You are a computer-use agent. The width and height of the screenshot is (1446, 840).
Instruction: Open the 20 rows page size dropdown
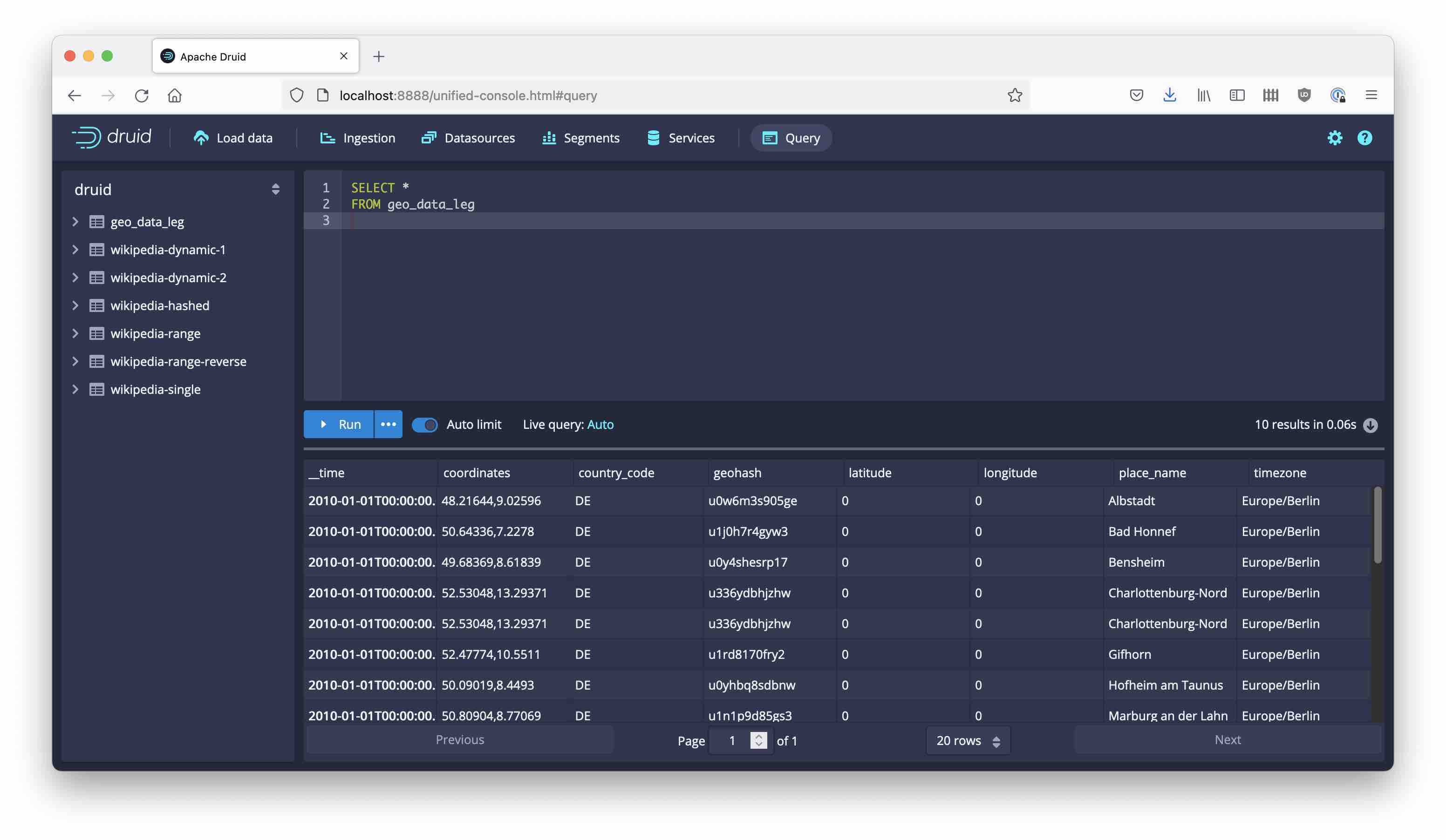click(968, 740)
